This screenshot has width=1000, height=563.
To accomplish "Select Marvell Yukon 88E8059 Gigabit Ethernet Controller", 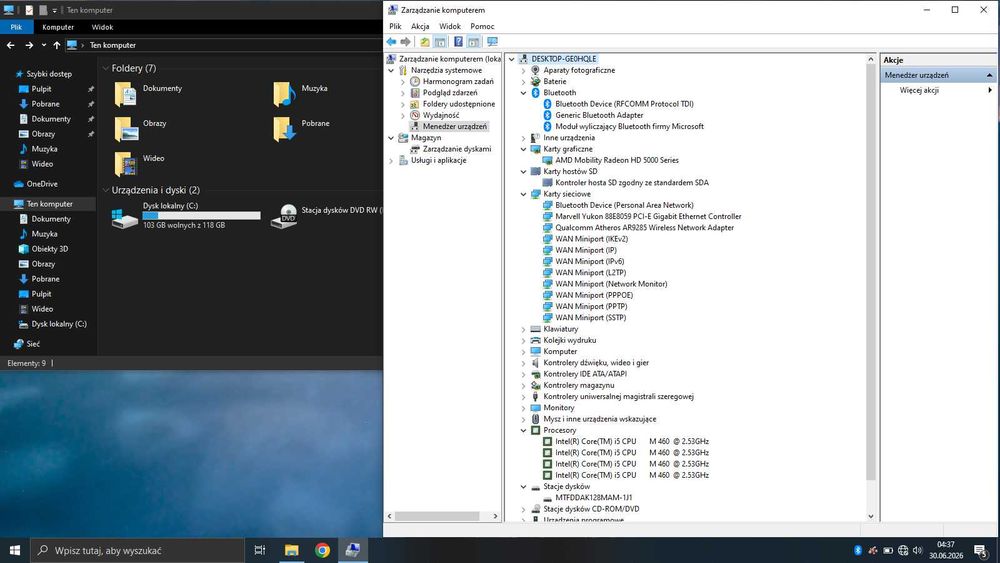I will pos(648,217).
